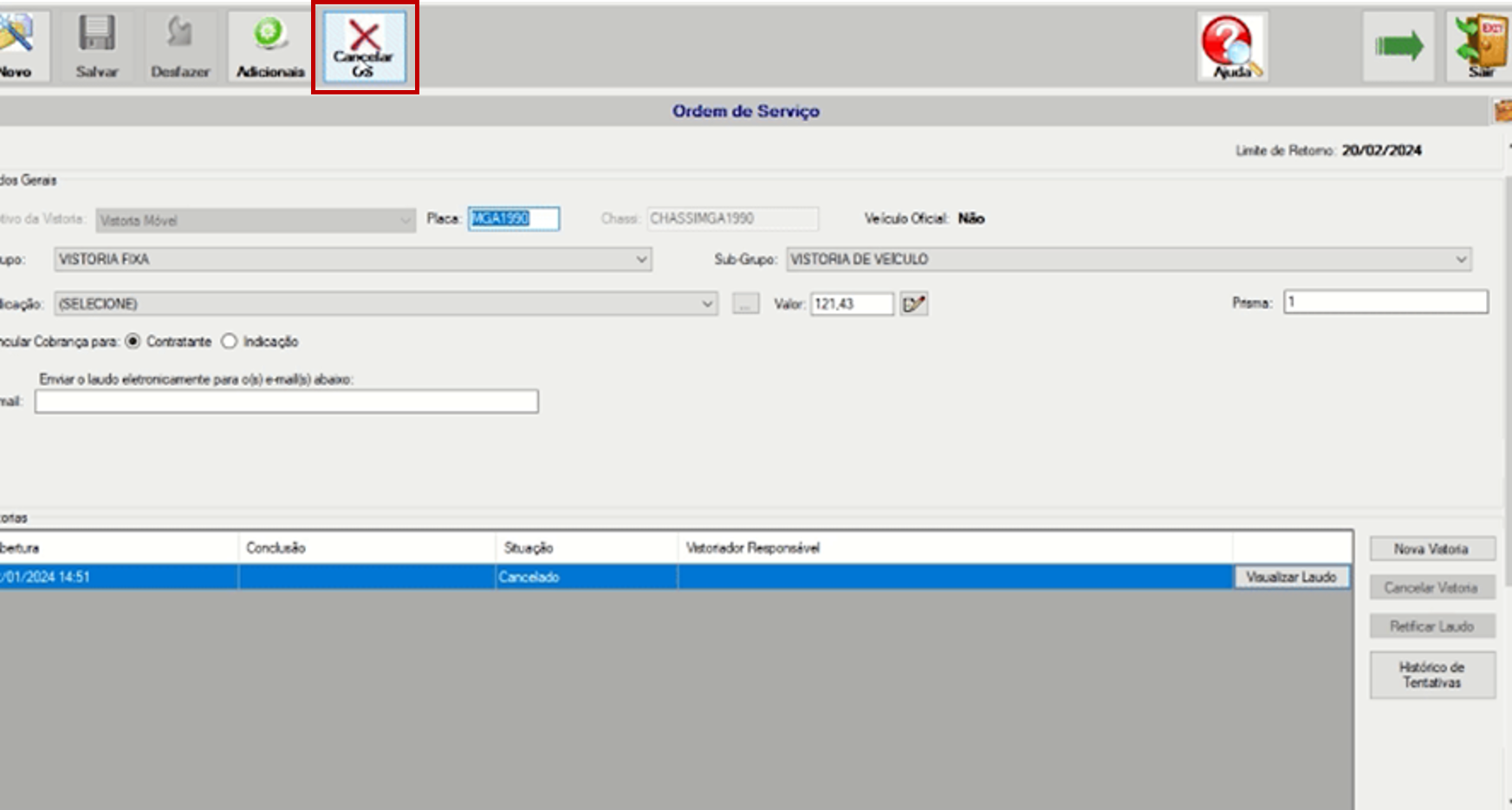Click the Cancelar Vistoria button
1512x810 pixels.
click(x=1432, y=587)
